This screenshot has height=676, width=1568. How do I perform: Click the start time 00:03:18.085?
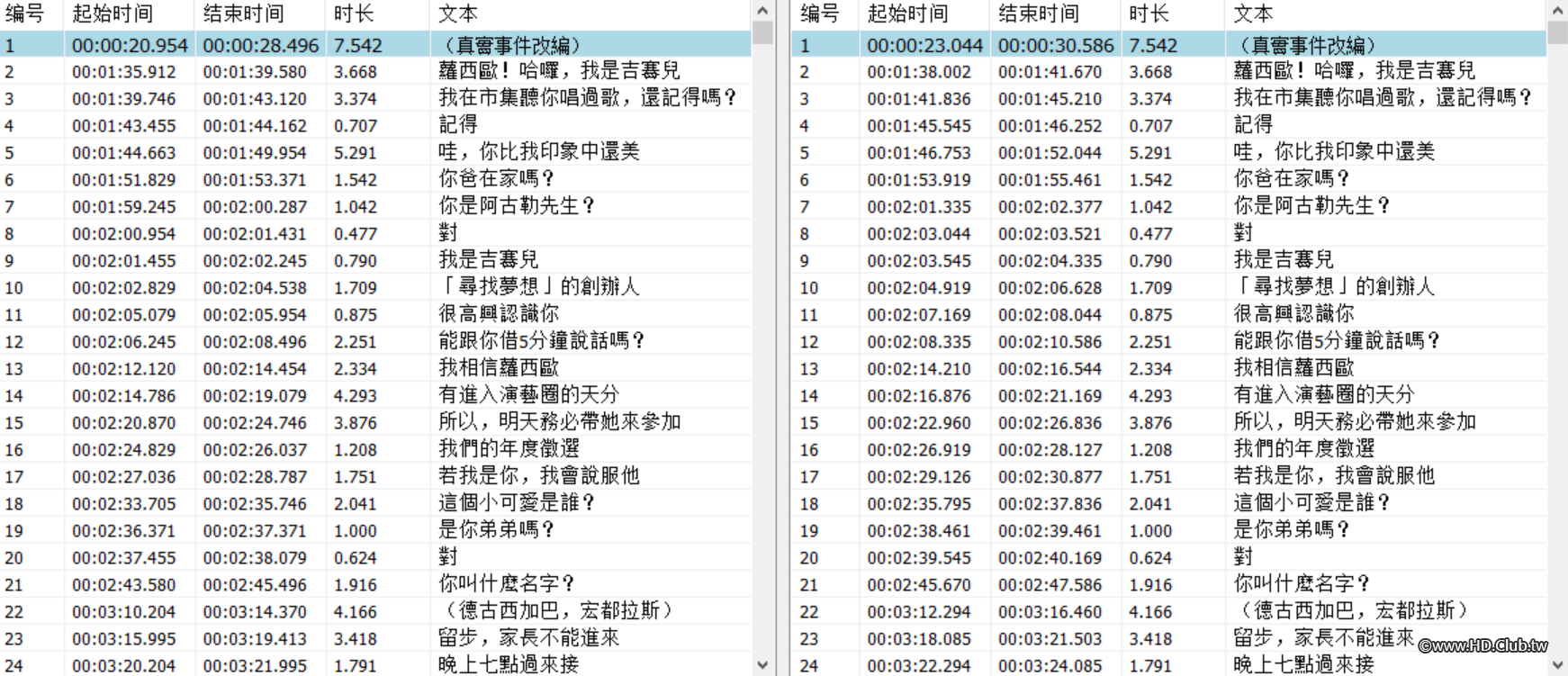[x=920, y=639]
